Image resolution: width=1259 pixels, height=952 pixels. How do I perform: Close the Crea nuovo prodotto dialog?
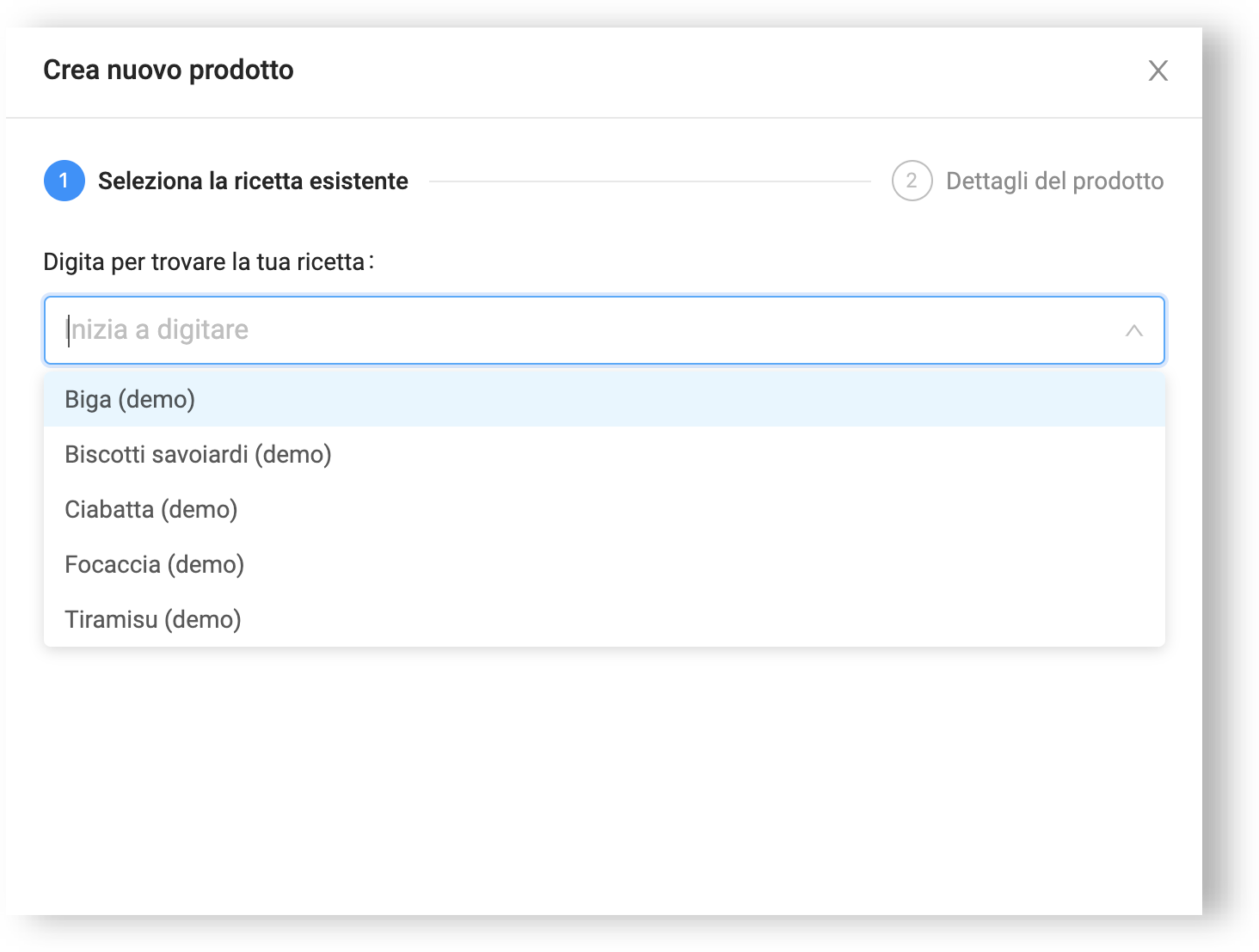(1158, 71)
